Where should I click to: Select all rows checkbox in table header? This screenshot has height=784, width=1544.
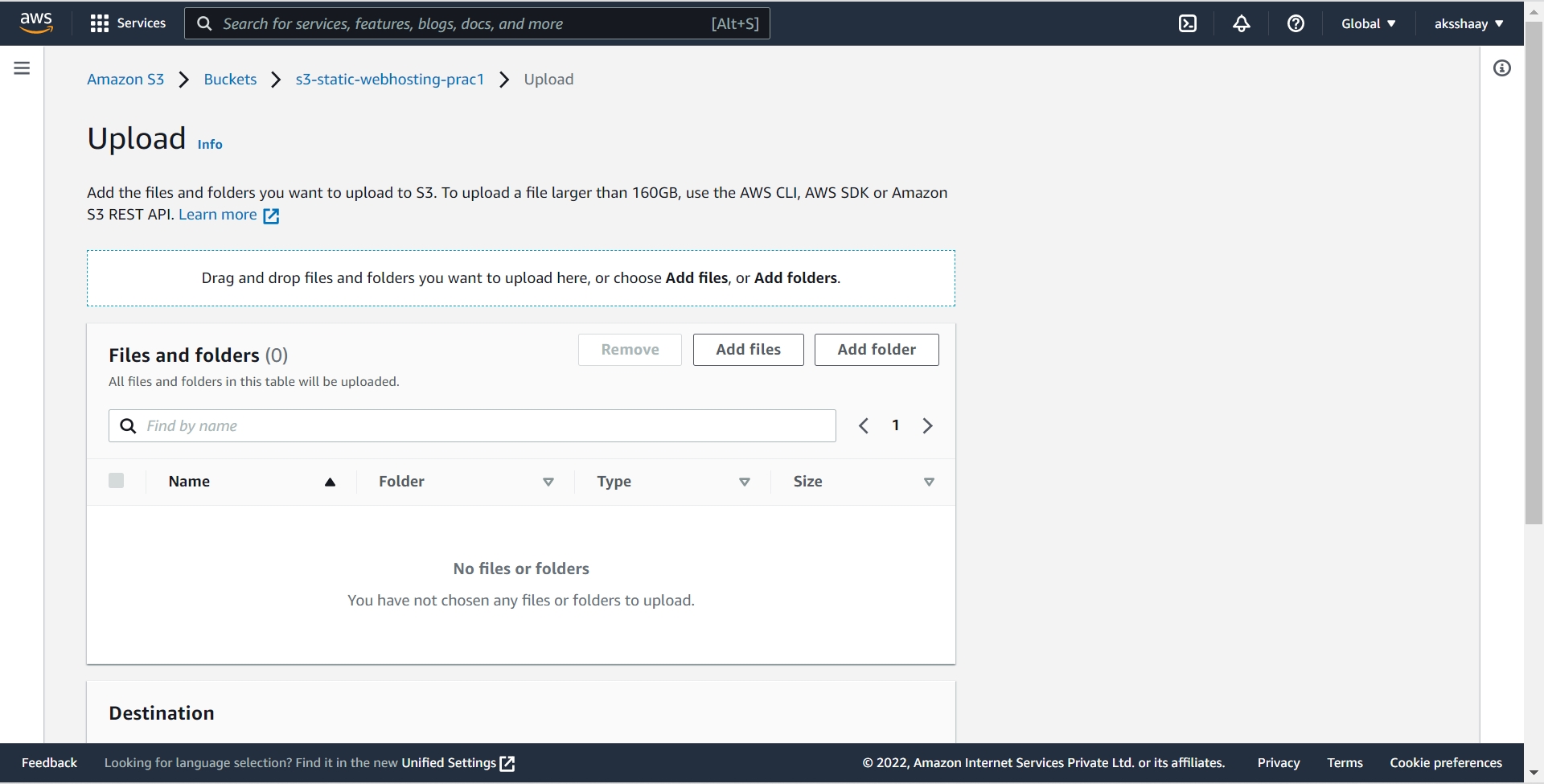(116, 480)
